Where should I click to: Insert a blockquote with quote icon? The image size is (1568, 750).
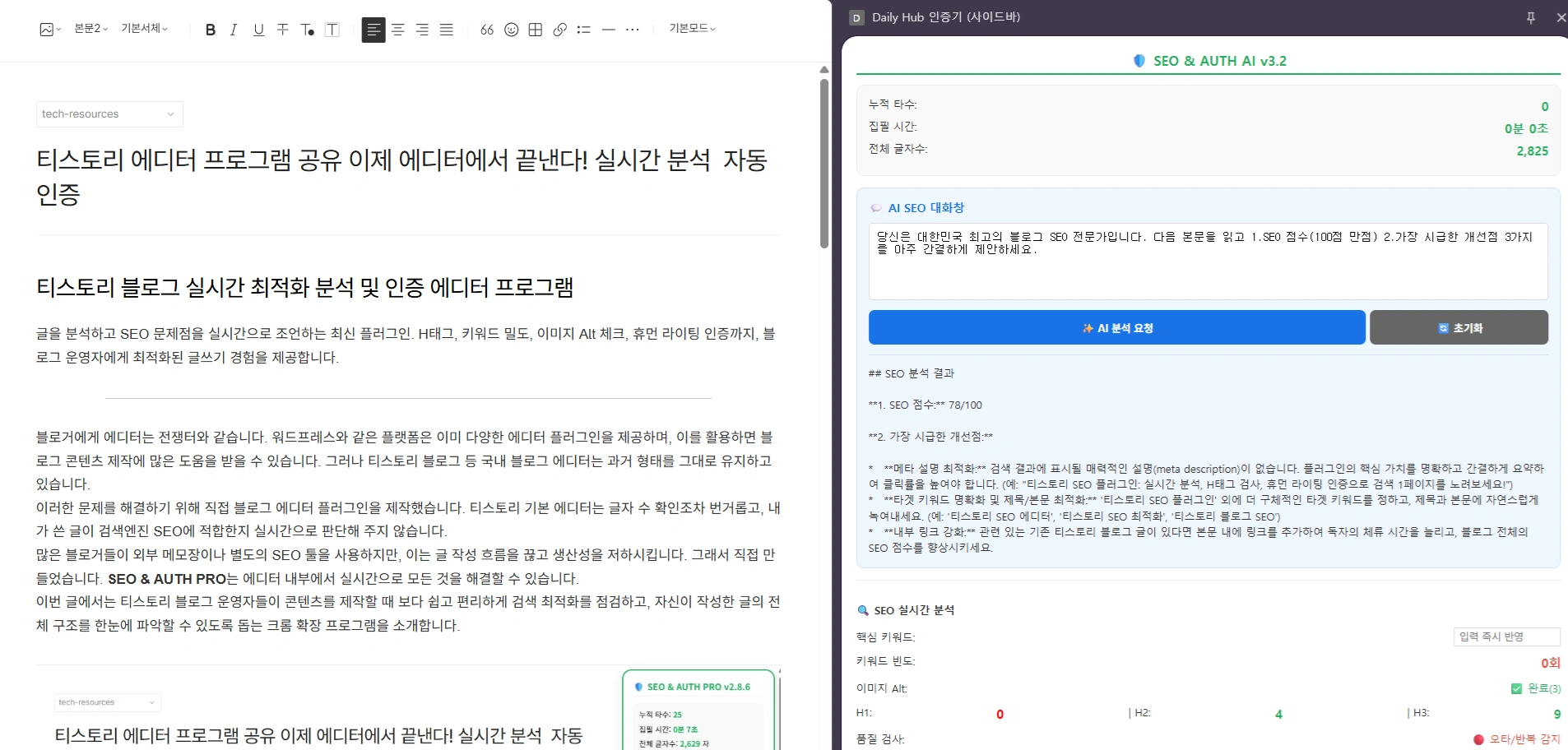click(487, 30)
